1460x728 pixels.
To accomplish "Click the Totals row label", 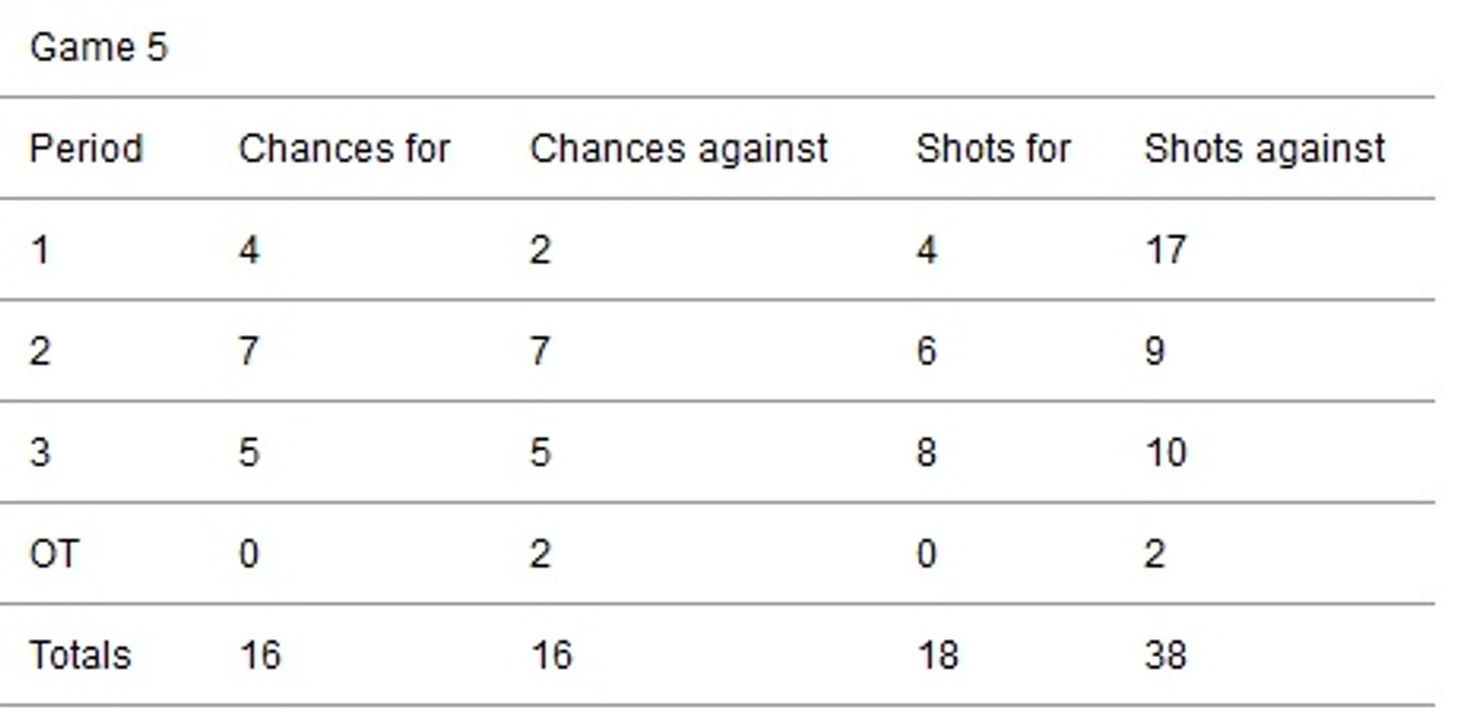I will point(80,655).
